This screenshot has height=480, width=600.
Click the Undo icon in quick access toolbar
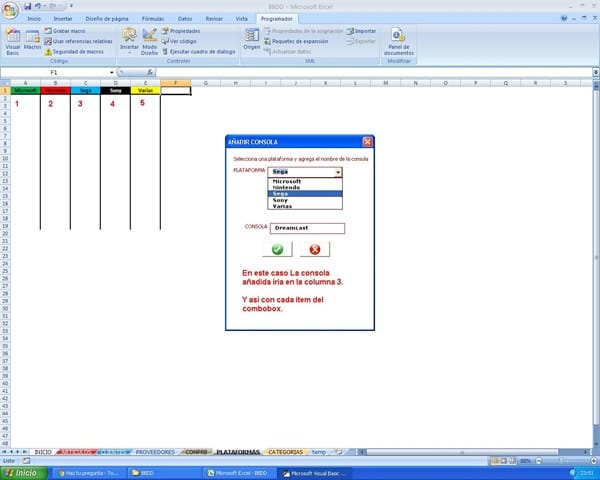[x=38, y=6]
